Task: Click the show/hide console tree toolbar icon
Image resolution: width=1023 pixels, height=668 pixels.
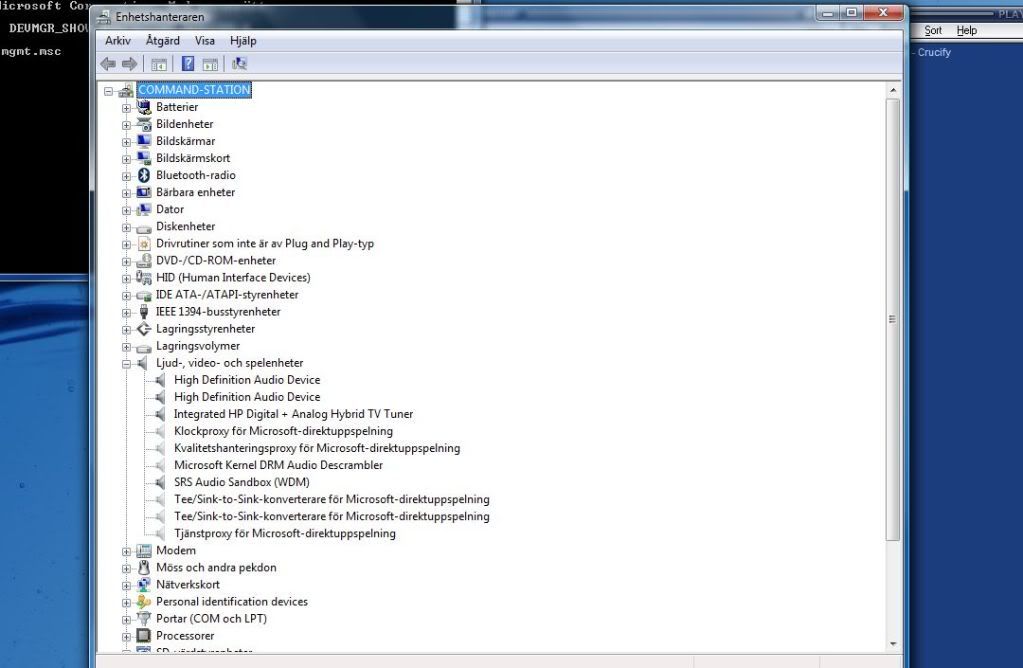Action: (x=159, y=64)
